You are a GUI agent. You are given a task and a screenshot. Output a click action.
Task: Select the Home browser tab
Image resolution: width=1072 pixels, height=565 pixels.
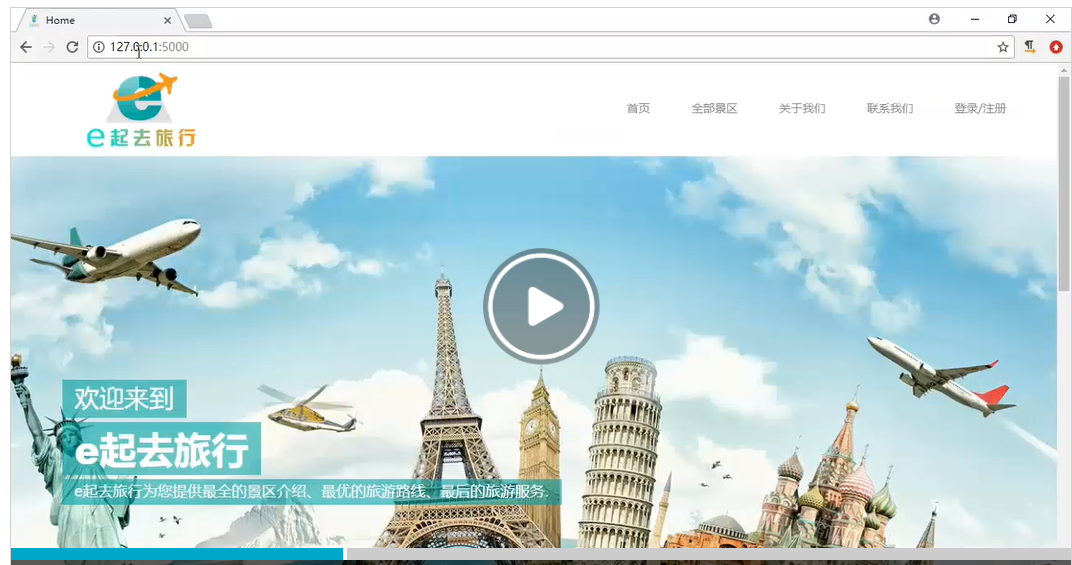tap(98, 21)
